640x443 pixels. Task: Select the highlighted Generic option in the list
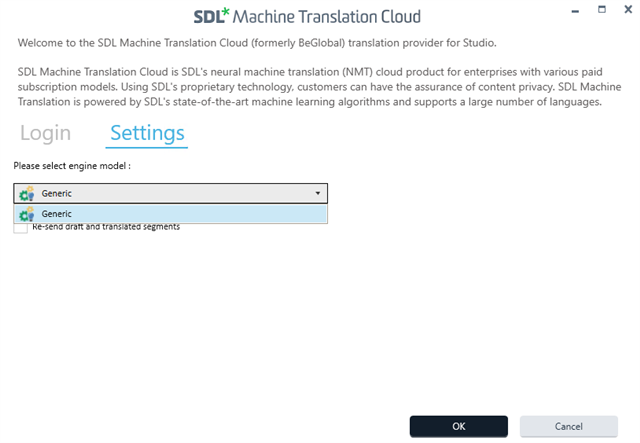point(171,214)
